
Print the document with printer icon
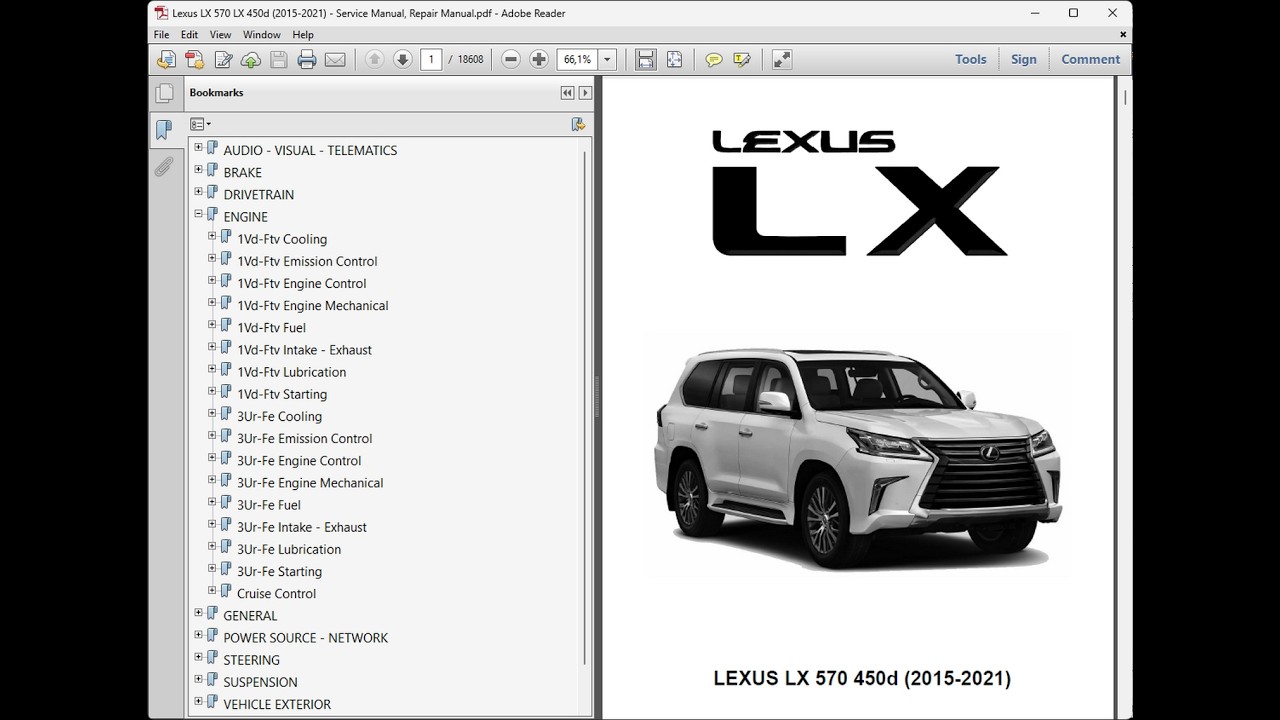pyautogui.click(x=307, y=60)
